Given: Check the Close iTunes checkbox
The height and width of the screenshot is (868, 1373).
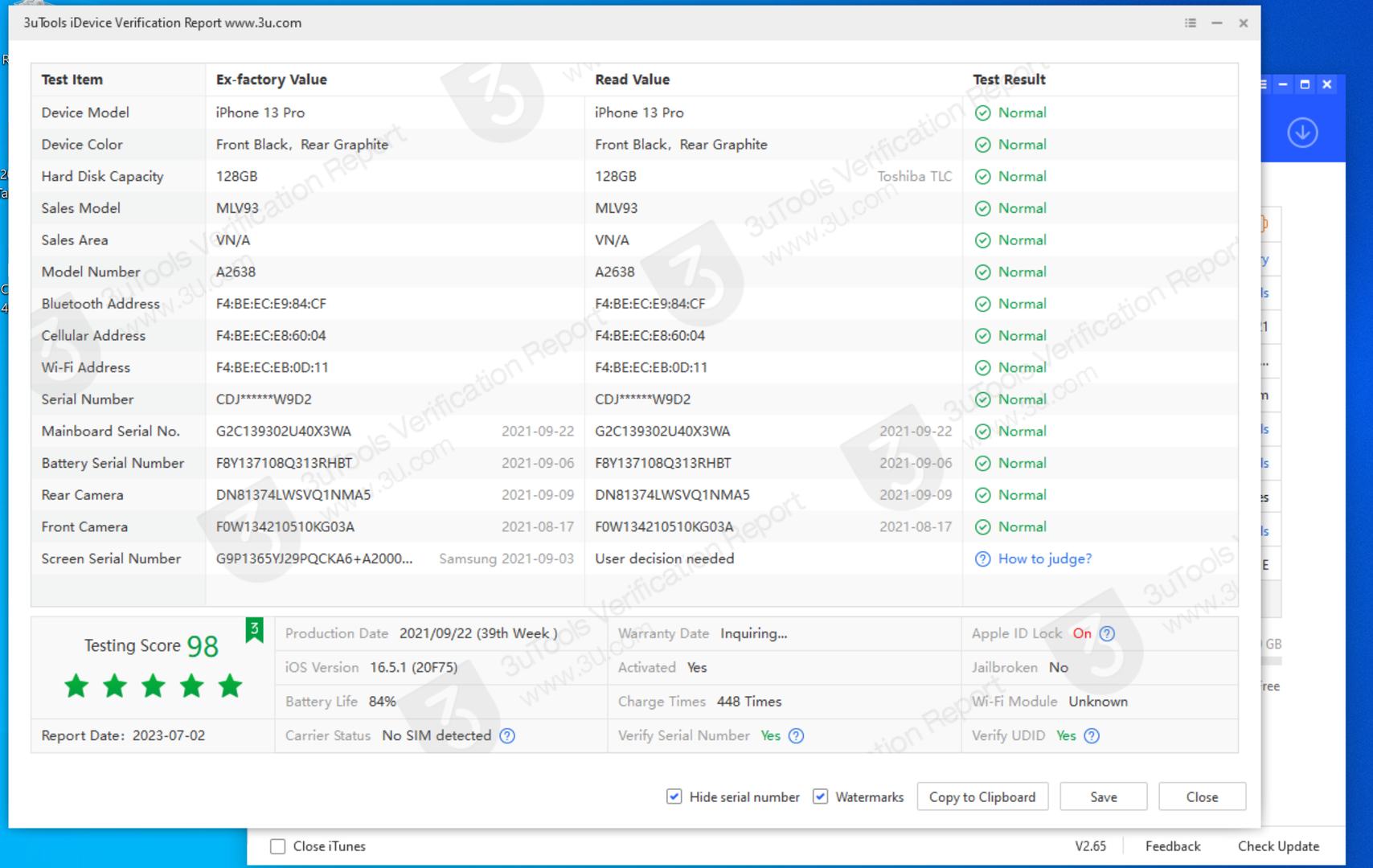Looking at the screenshot, I should [x=277, y=845].
